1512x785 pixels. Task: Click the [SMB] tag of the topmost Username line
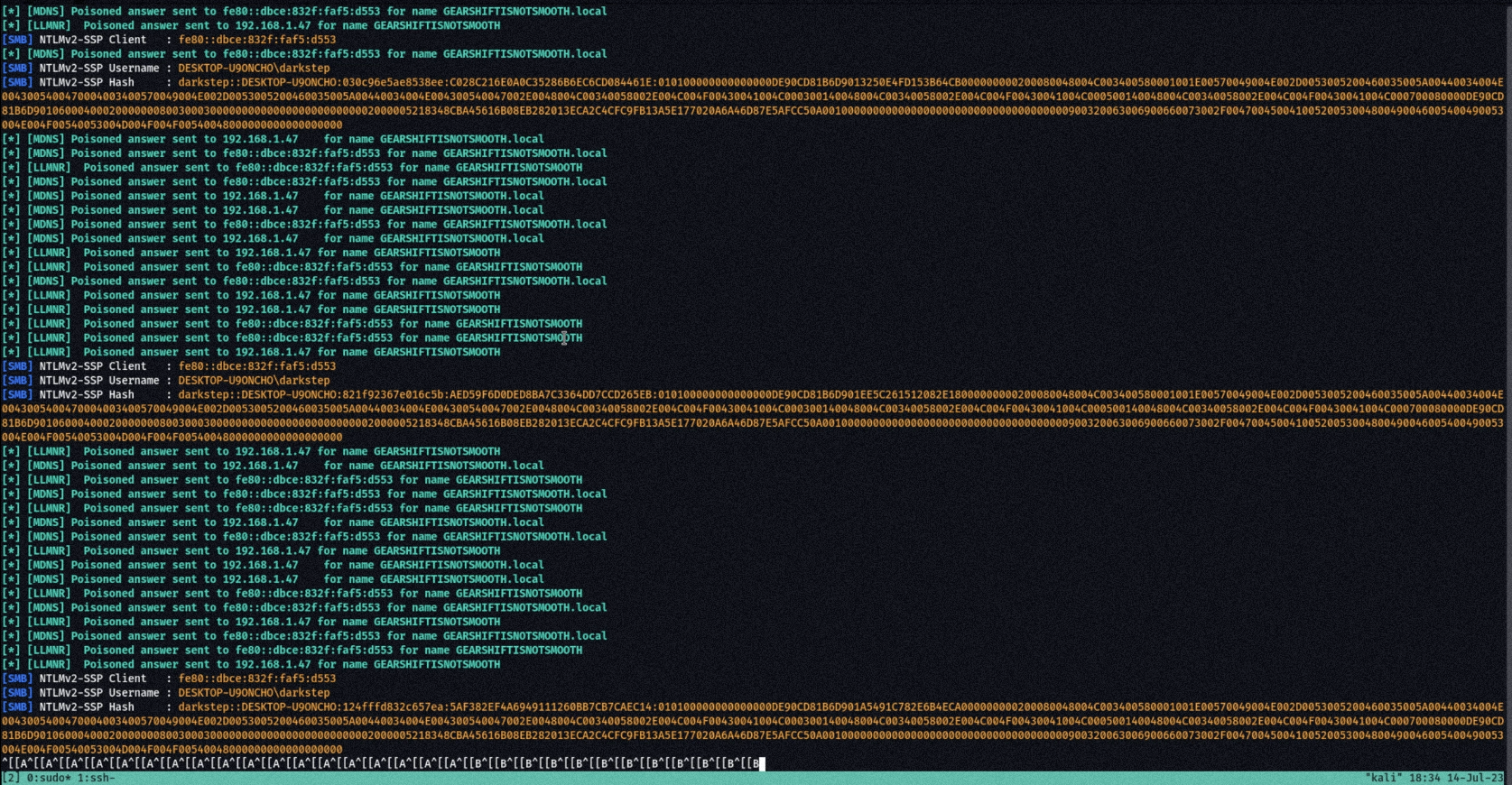coord(17,68)
